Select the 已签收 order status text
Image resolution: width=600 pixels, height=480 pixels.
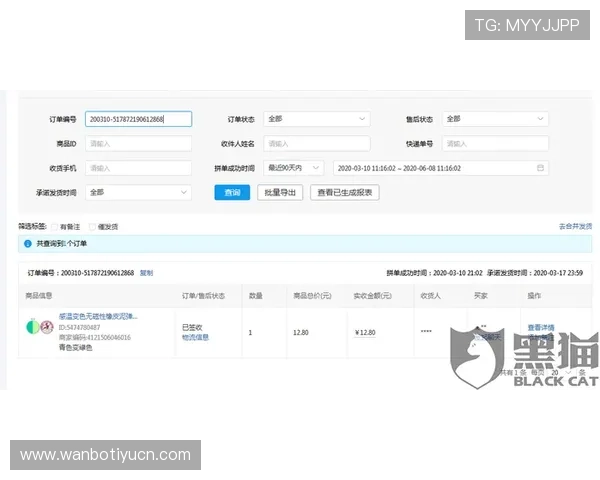[x=192, y=327]
